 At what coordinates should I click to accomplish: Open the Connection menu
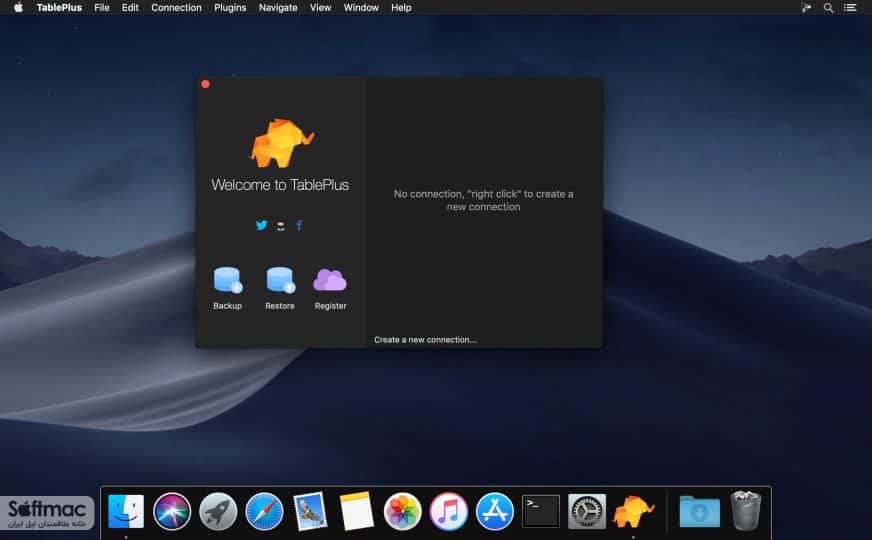click(x=176, y=8)
